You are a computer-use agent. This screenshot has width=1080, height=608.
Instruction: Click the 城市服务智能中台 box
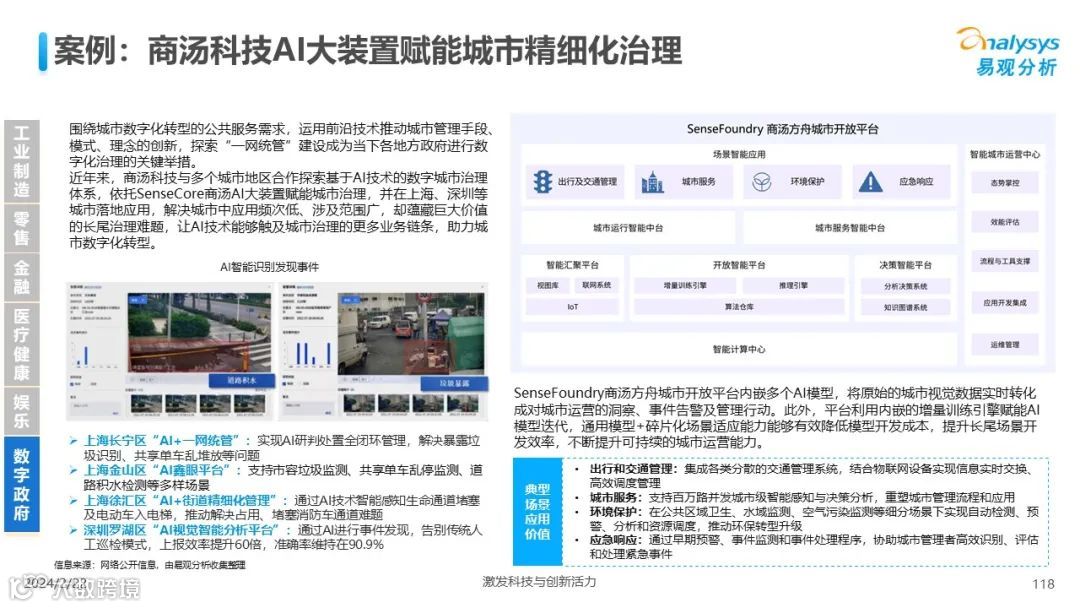(850, 228)
